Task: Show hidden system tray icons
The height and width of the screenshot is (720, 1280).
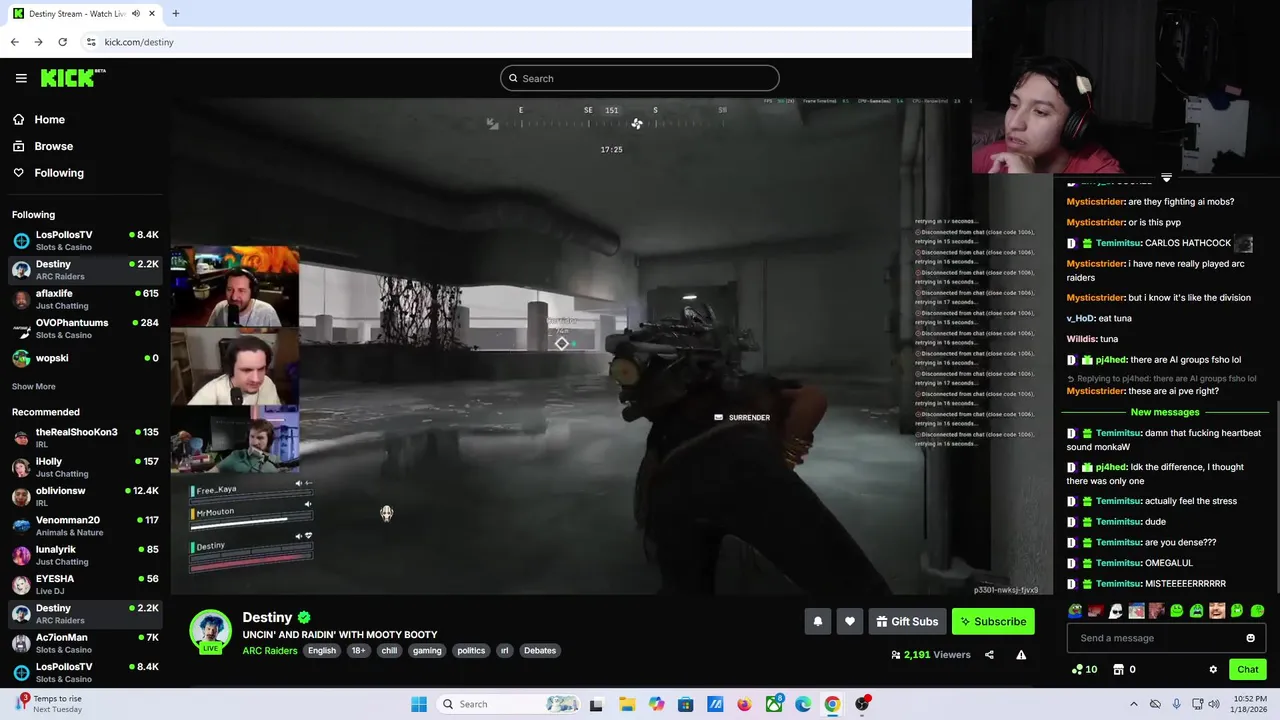Action: (1134, 704)
